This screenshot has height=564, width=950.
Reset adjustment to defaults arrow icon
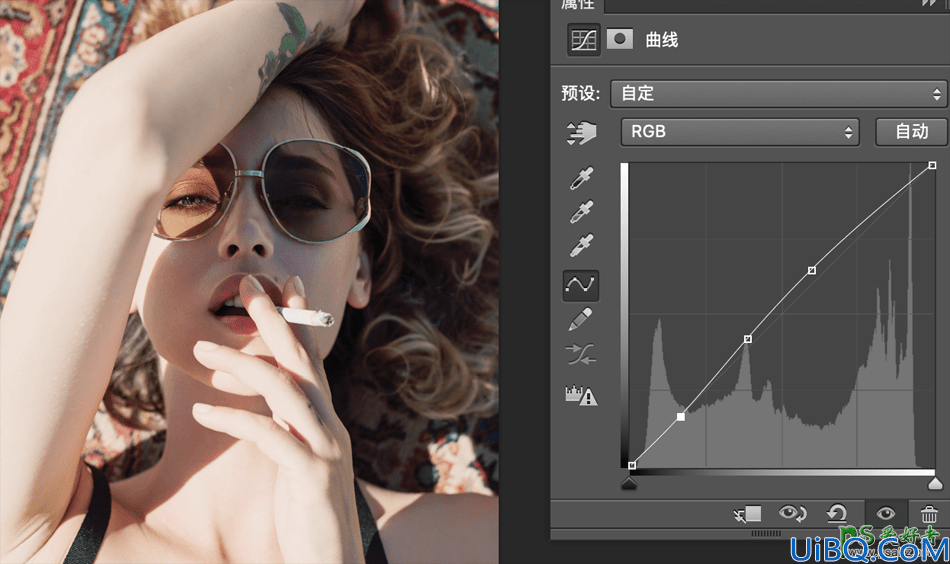pyautogui.click(x=837, y=514)
